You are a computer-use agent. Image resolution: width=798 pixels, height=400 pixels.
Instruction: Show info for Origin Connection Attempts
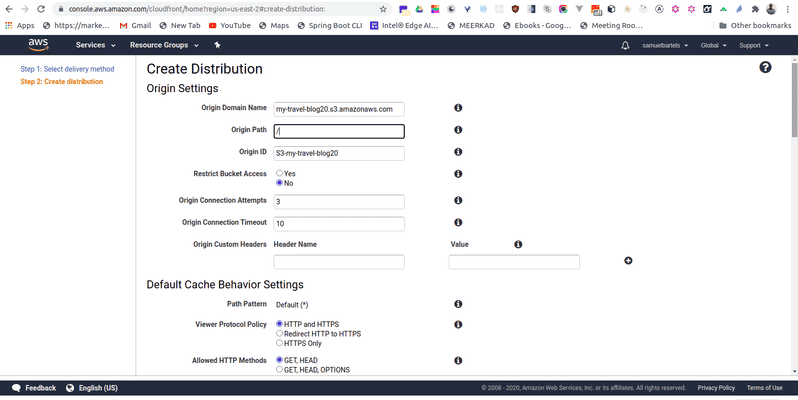[458, 201]
